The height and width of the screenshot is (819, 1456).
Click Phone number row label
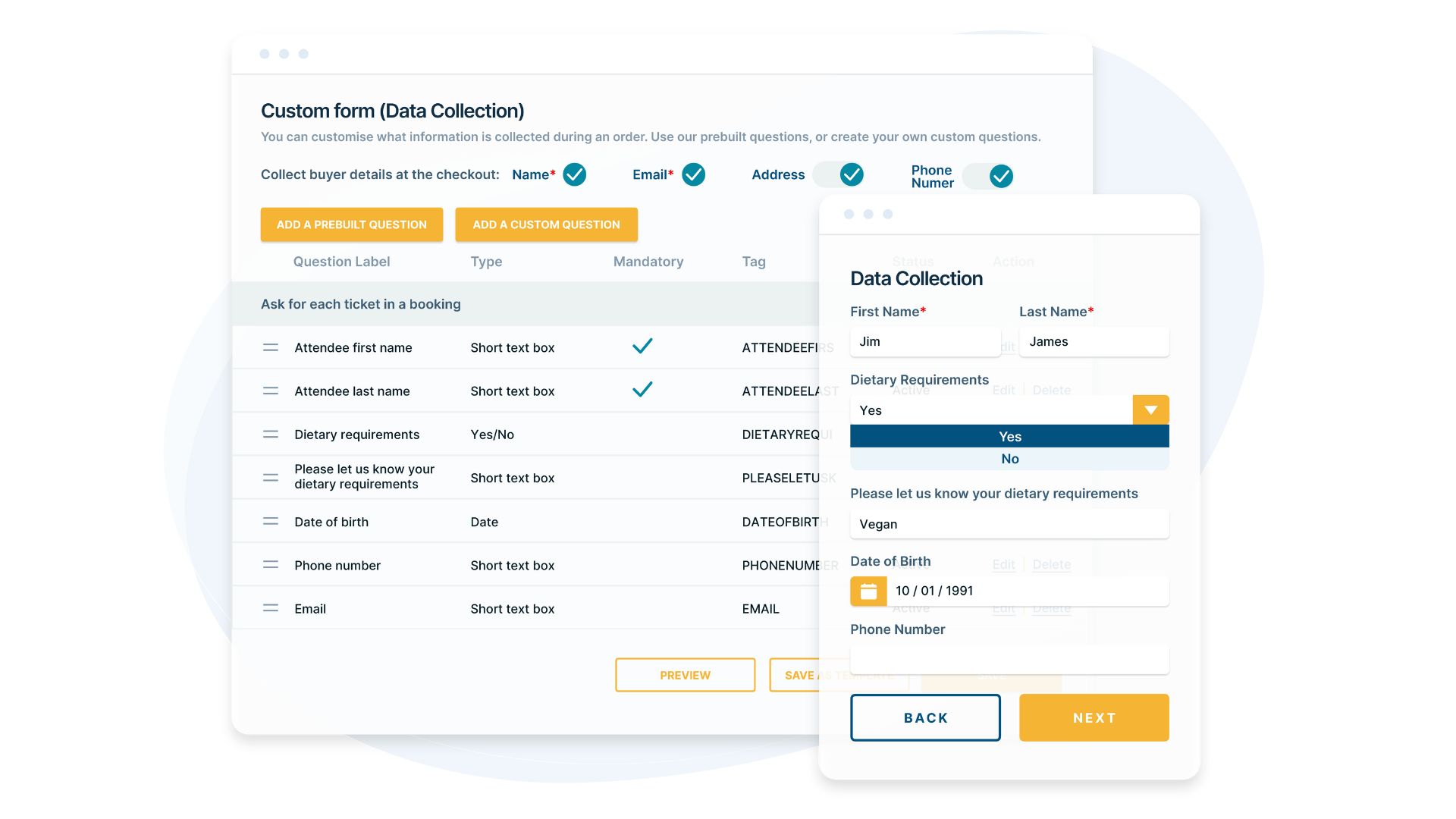pos(337,565)
